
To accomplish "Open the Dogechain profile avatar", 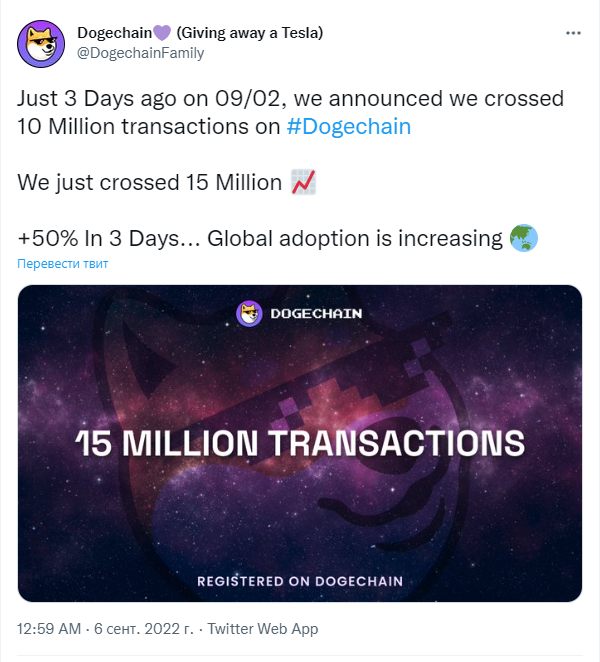I will [41, 44].
